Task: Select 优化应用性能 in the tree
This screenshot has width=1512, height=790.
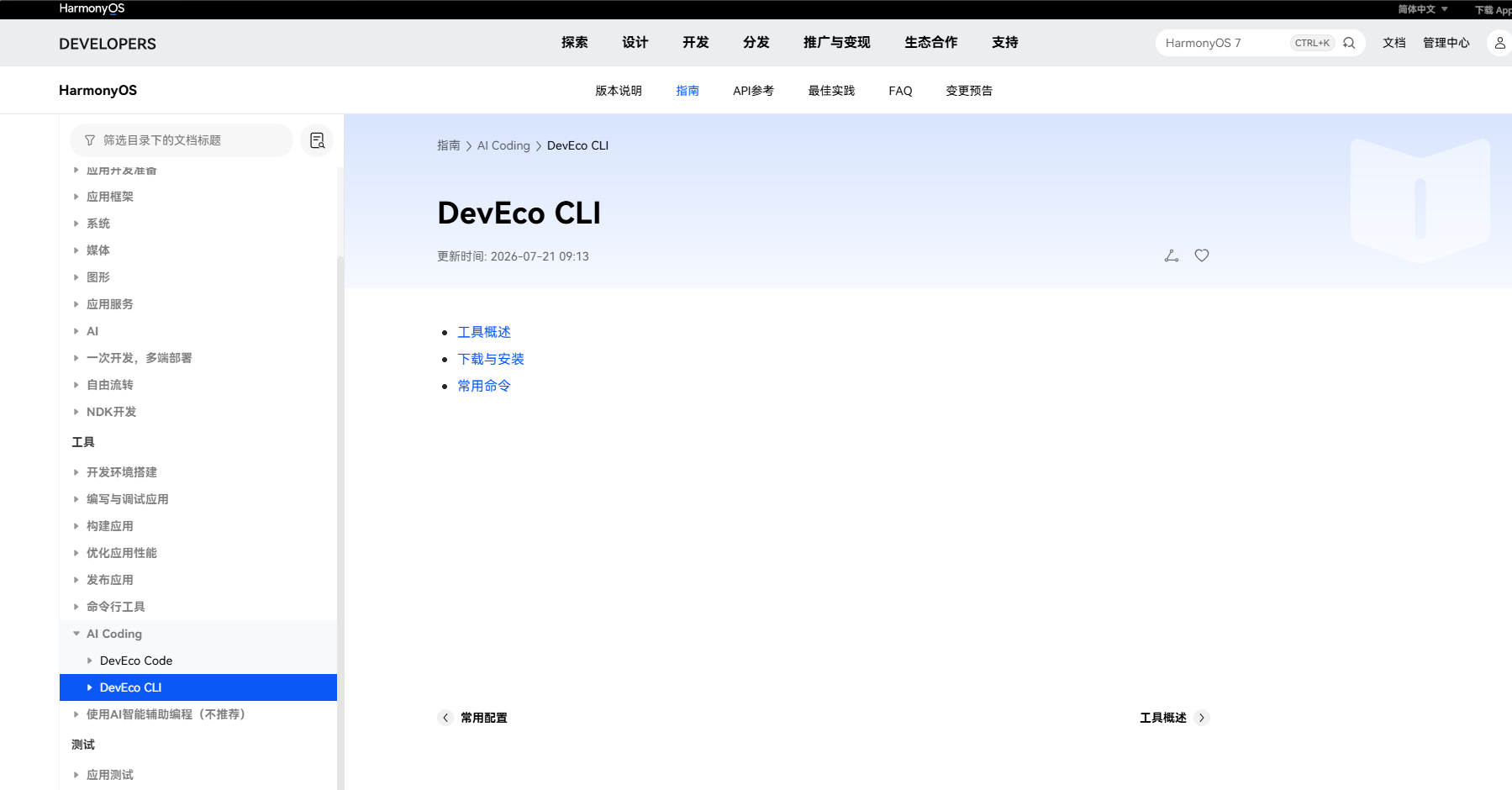Action: (122, 553)
